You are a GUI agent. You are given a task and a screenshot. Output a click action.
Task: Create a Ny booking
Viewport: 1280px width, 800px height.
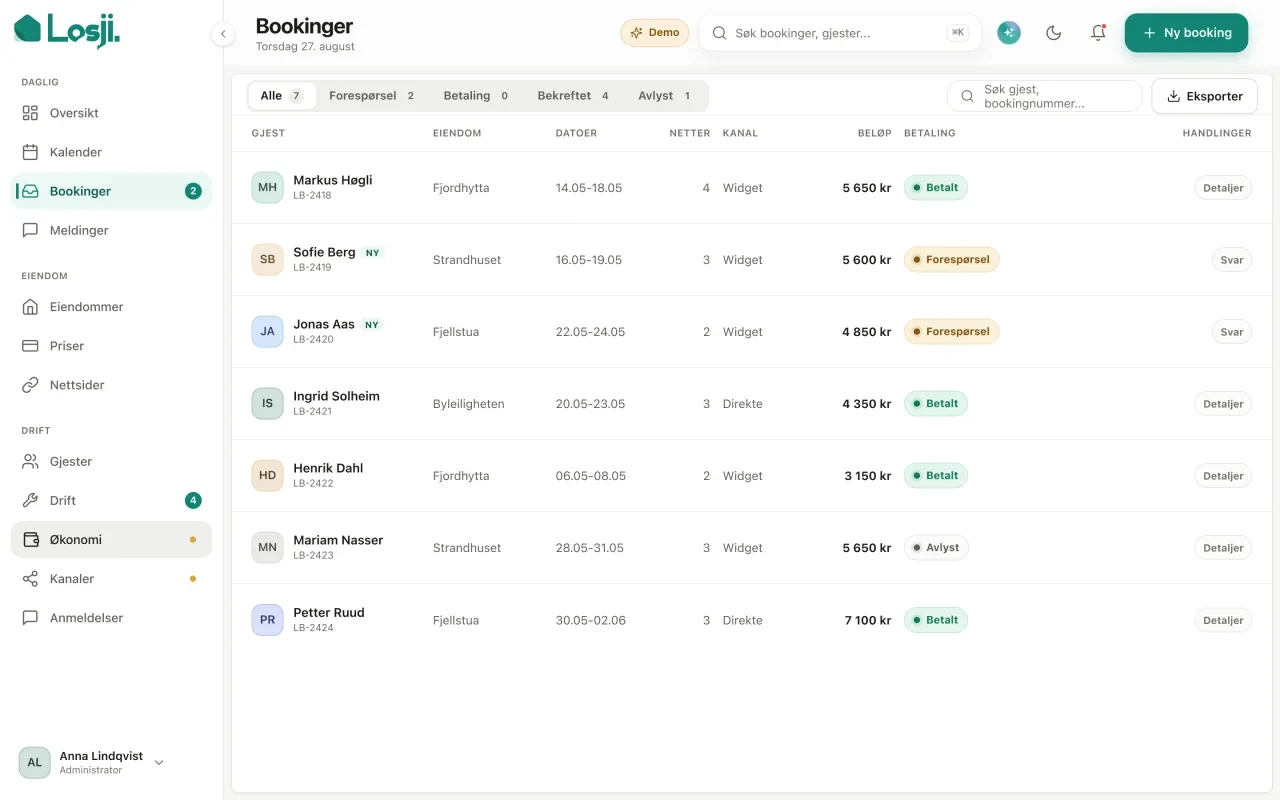pyautogui.click(x=1186, y=33)
